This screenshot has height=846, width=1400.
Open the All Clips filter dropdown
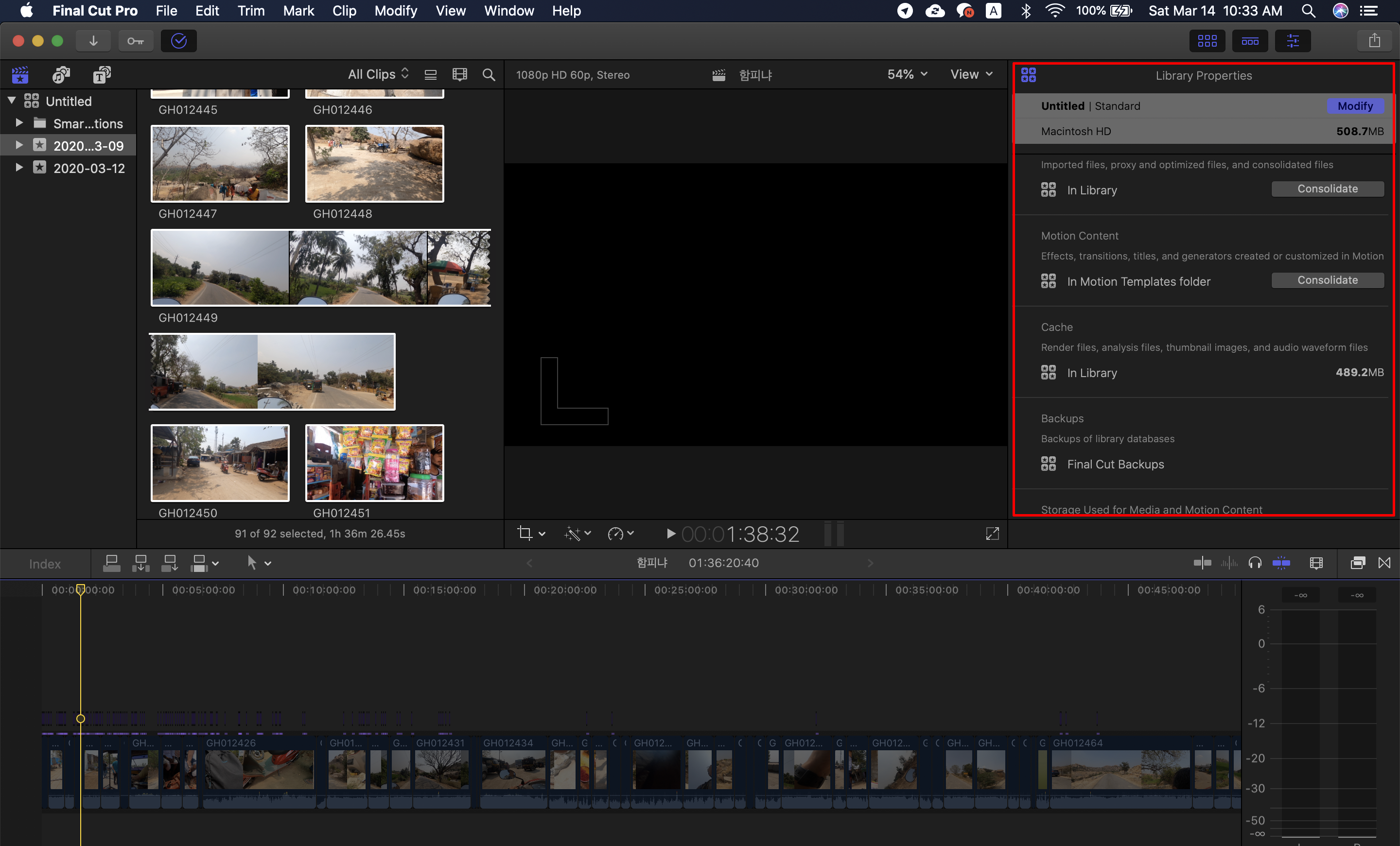coord(378,74)
